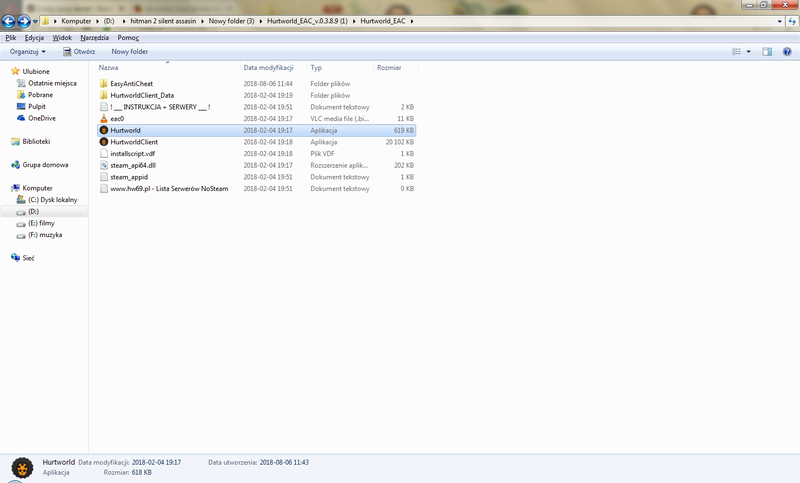Go back with the Back arrow button

(8, 21)
